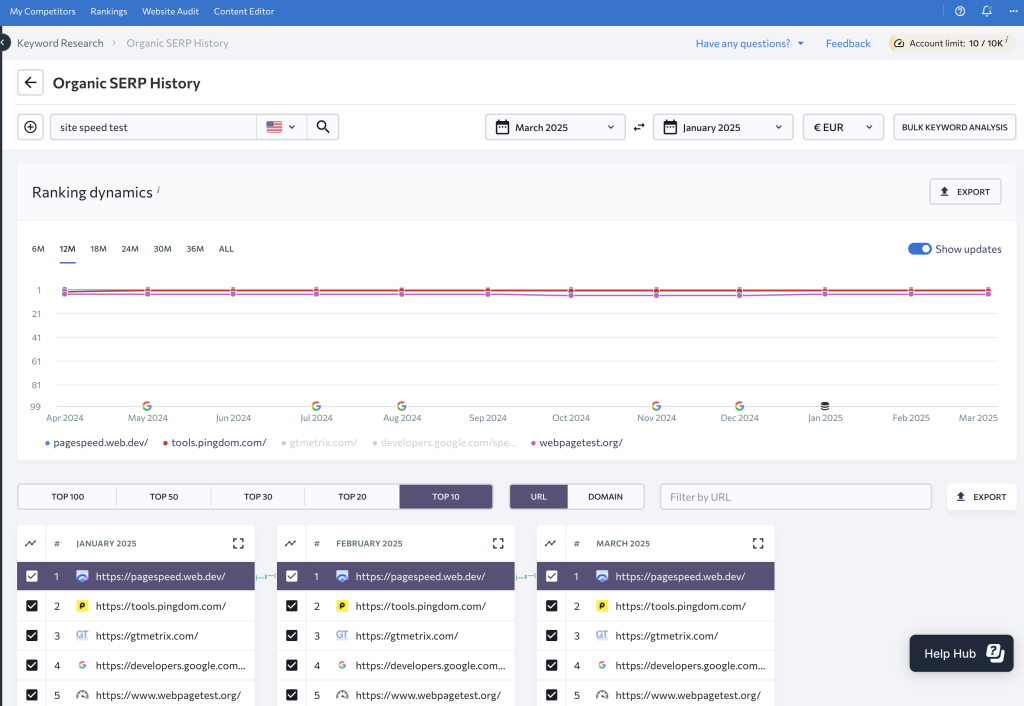
Task: Click the plus icon beside the keyword field
Action: (30, 127)
